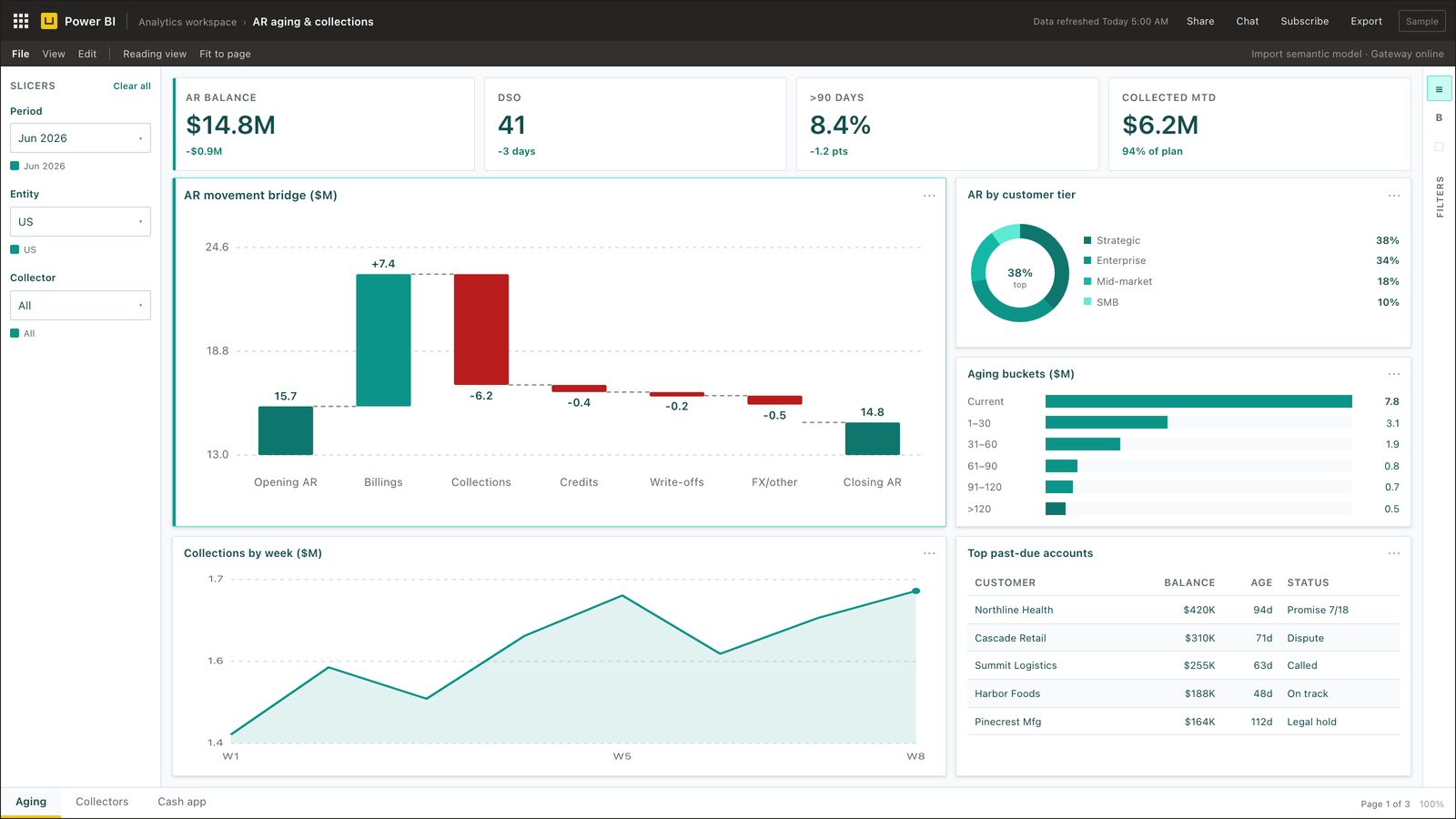This screenshot has width=1456, height=819.
Task: Click the Strategic legend color swatch
Action: pyautogui.click(x=1087, y=240)
